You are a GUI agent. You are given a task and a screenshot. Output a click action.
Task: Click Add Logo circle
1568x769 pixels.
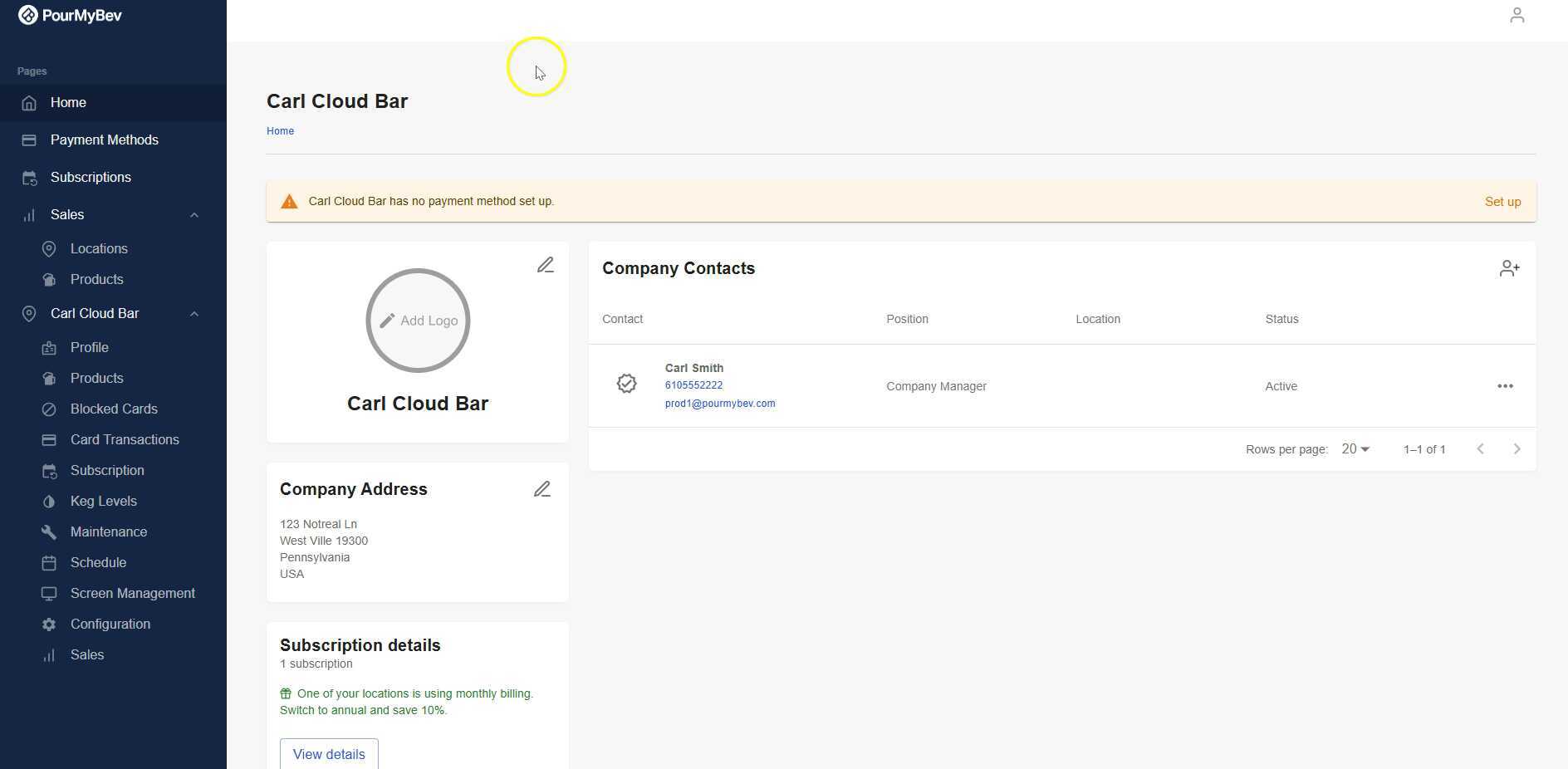[418, 321]
